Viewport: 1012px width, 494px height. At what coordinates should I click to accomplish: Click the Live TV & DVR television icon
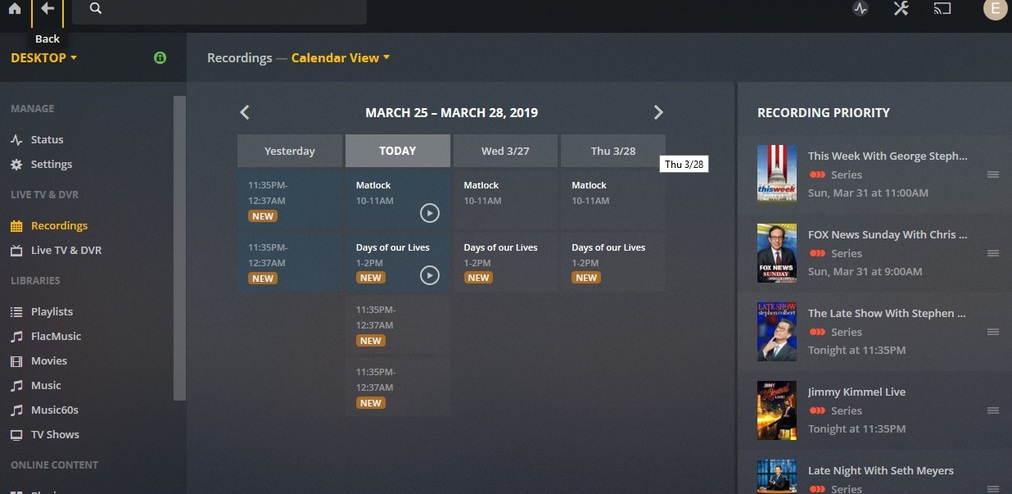16,251
